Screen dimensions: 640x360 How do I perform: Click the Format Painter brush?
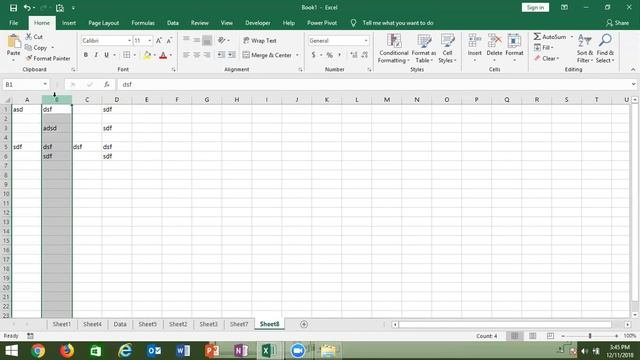[x=29, y=58]
